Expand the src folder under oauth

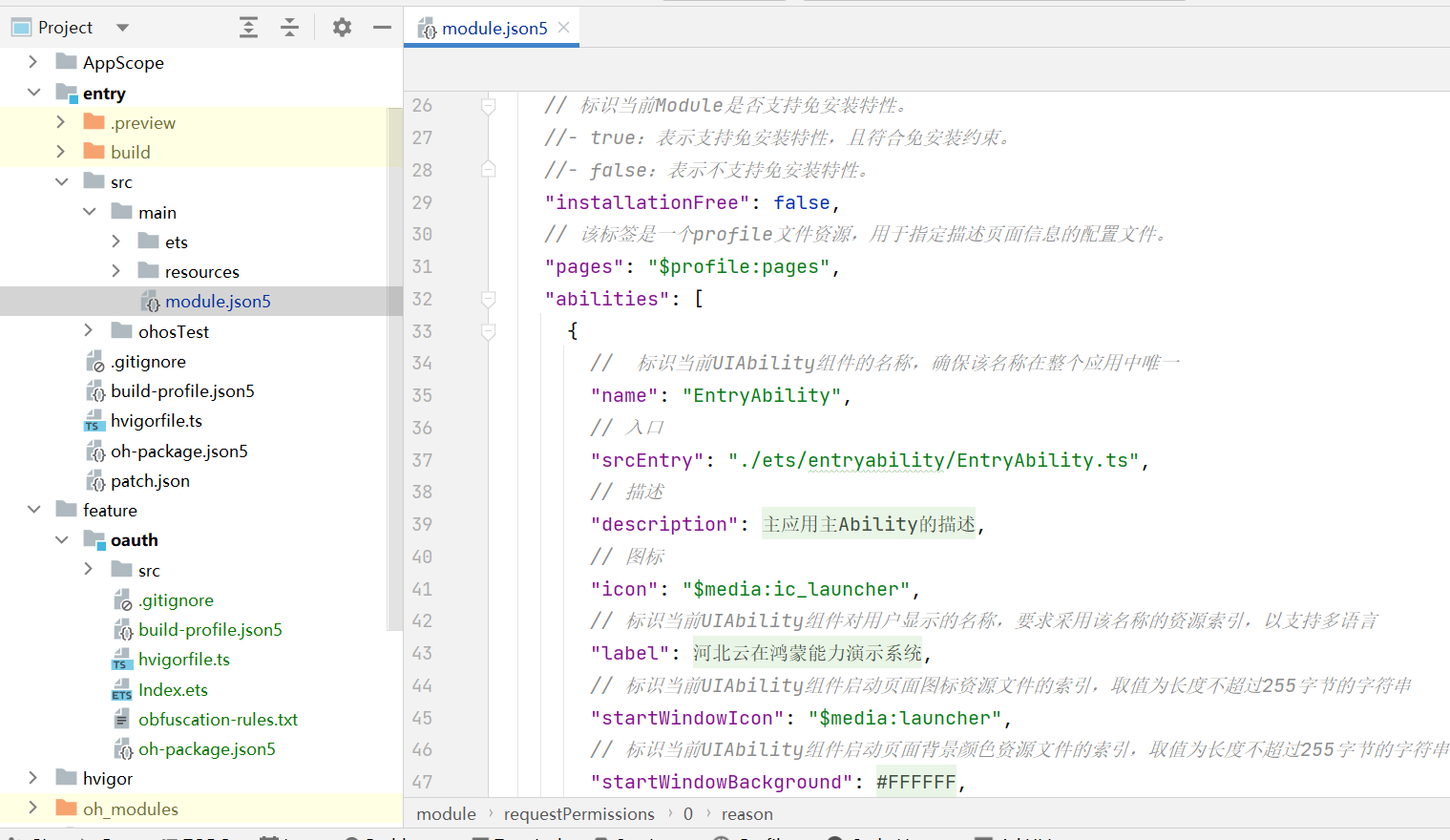(x=89, y=570)
